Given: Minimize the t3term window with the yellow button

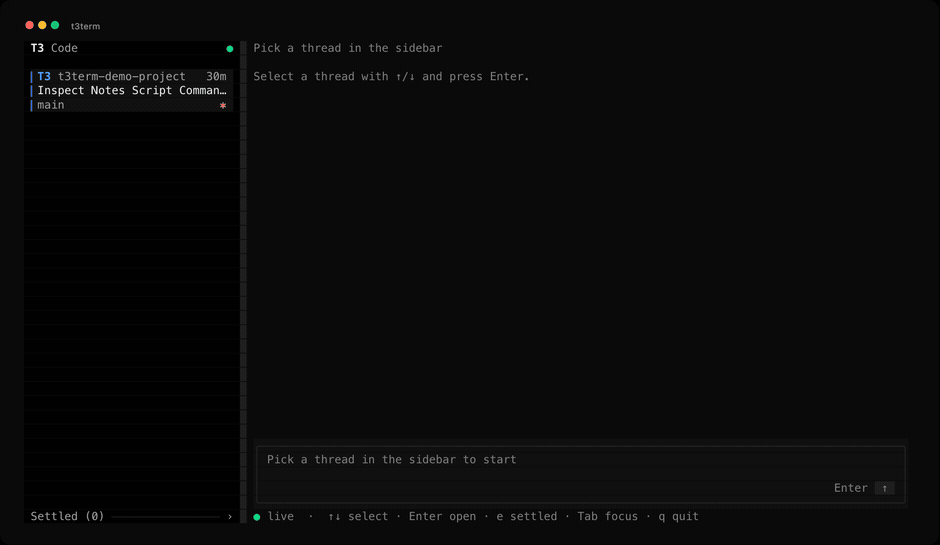Looking at the screenshot, I should pyautogui.click(x=42, y=25).
